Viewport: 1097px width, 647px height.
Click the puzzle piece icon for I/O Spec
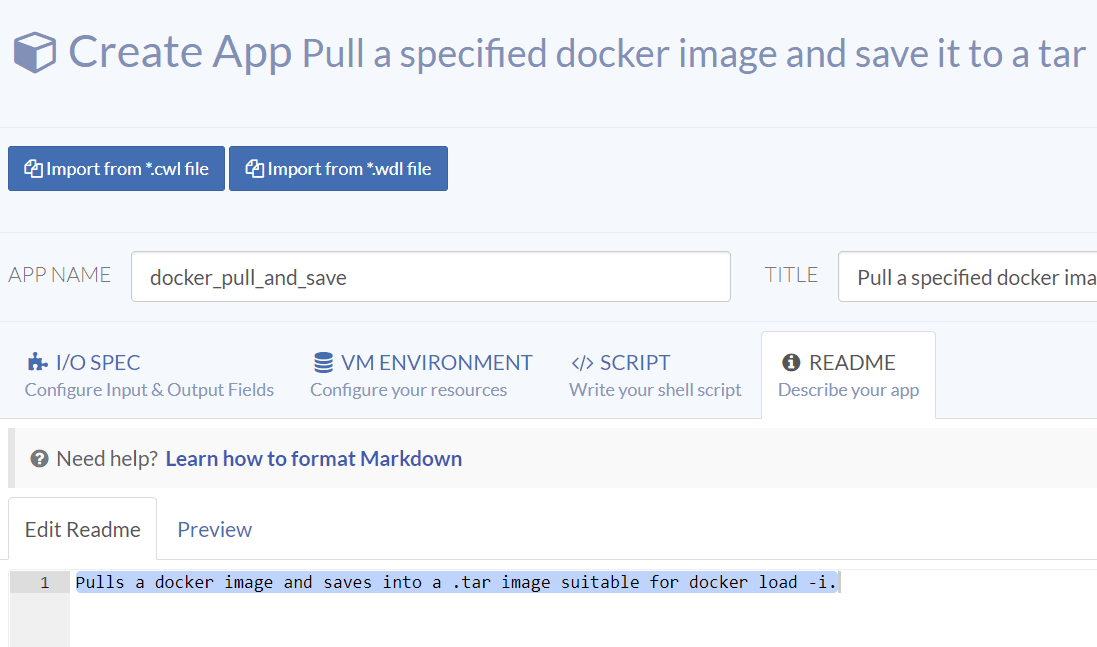tap(37, 362)
